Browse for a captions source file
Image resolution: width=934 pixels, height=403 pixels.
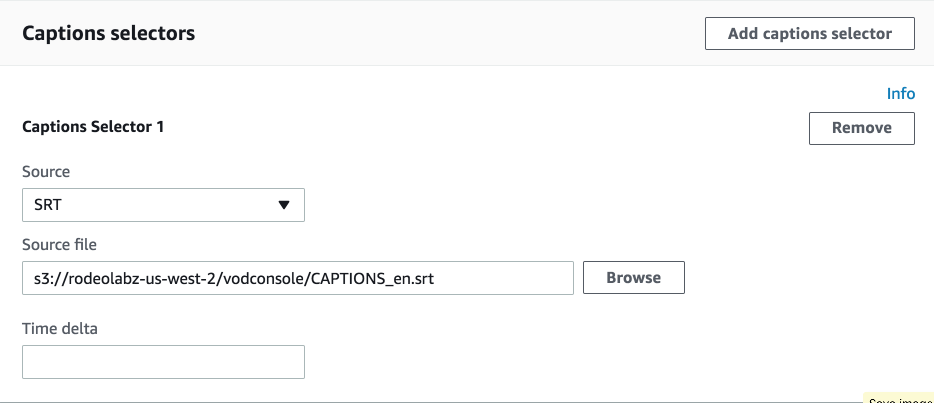click(634, 277)
